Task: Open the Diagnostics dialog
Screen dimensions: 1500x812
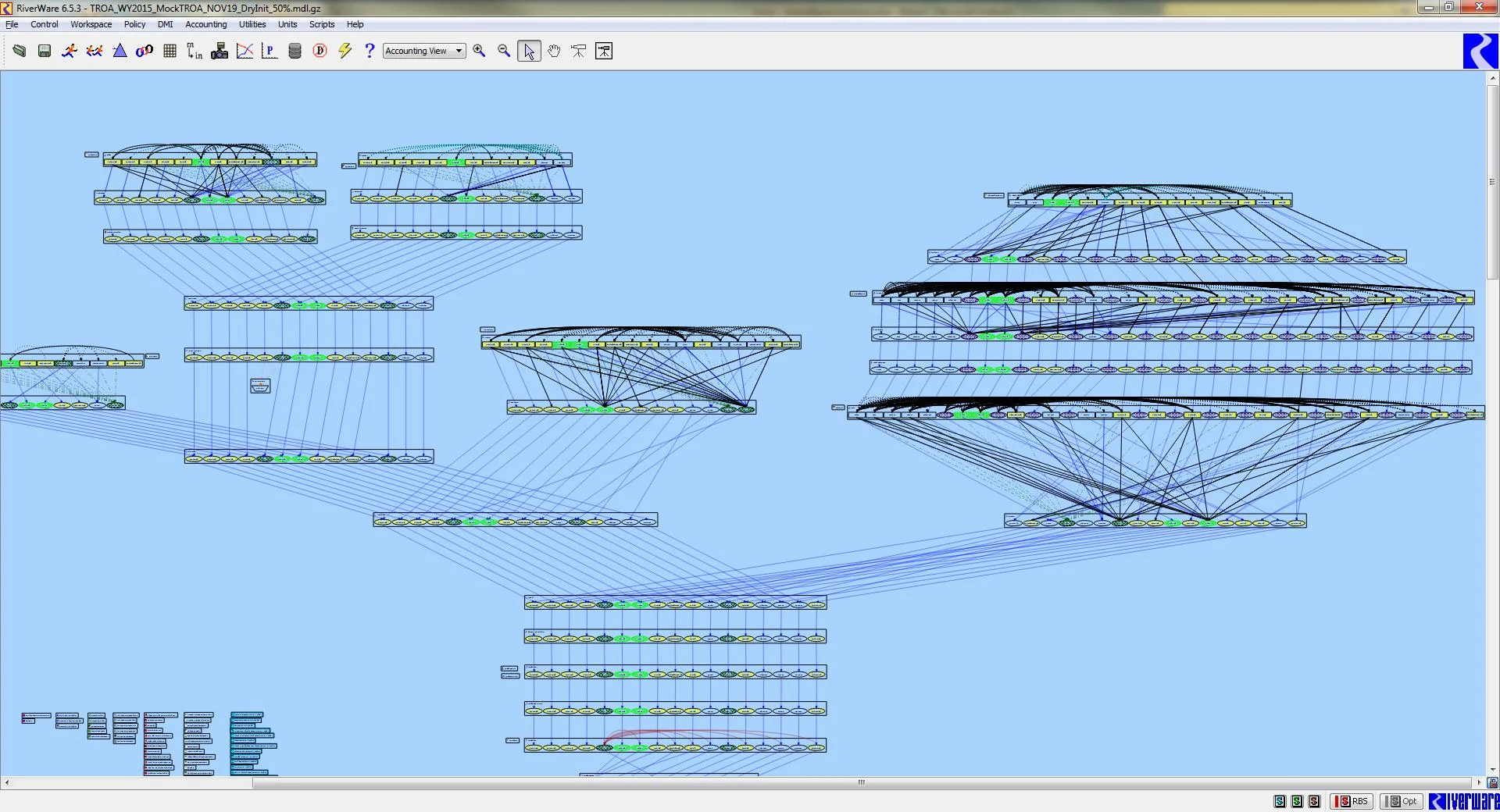Action: click(x=320, y=51)
